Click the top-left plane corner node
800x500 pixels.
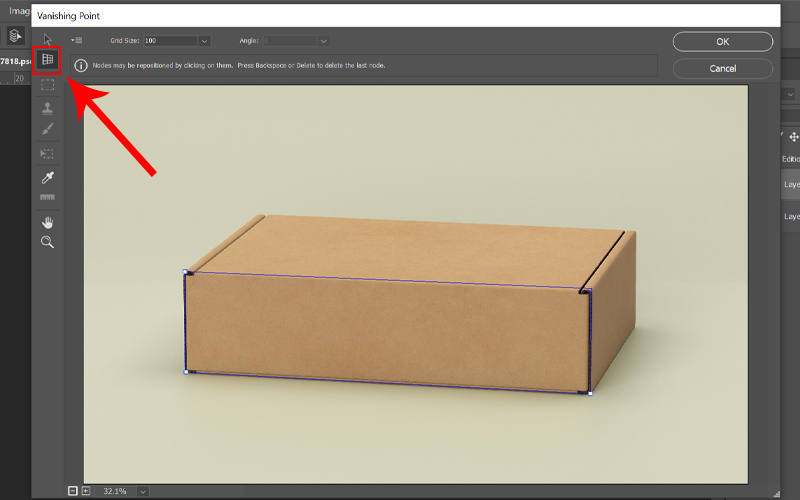pyautogui.click(x=185, y=272)
